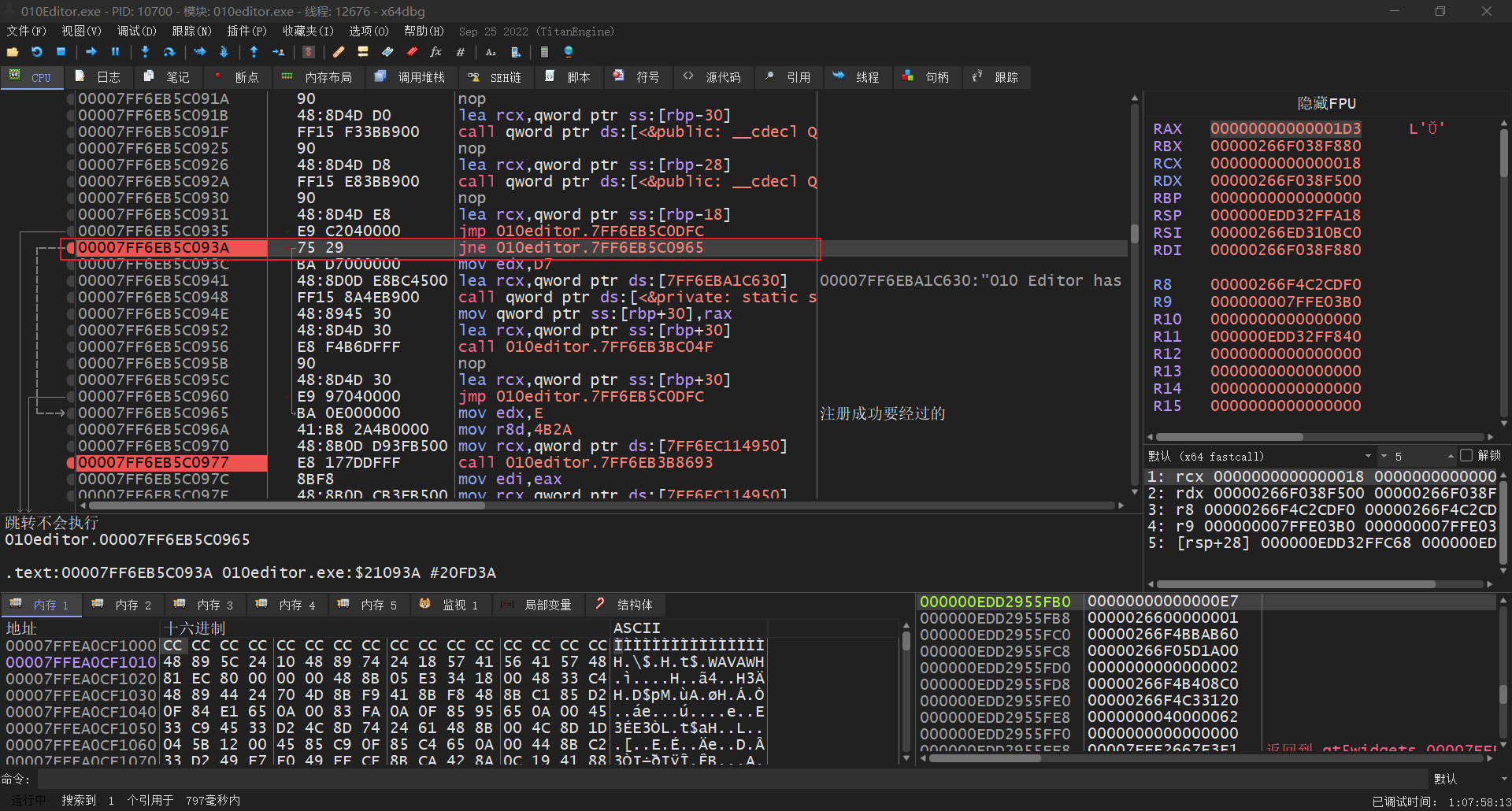Pause execution using the toolbar pause icon
1512x811 pixels.
pyautogui.click(x=115, y=52)
